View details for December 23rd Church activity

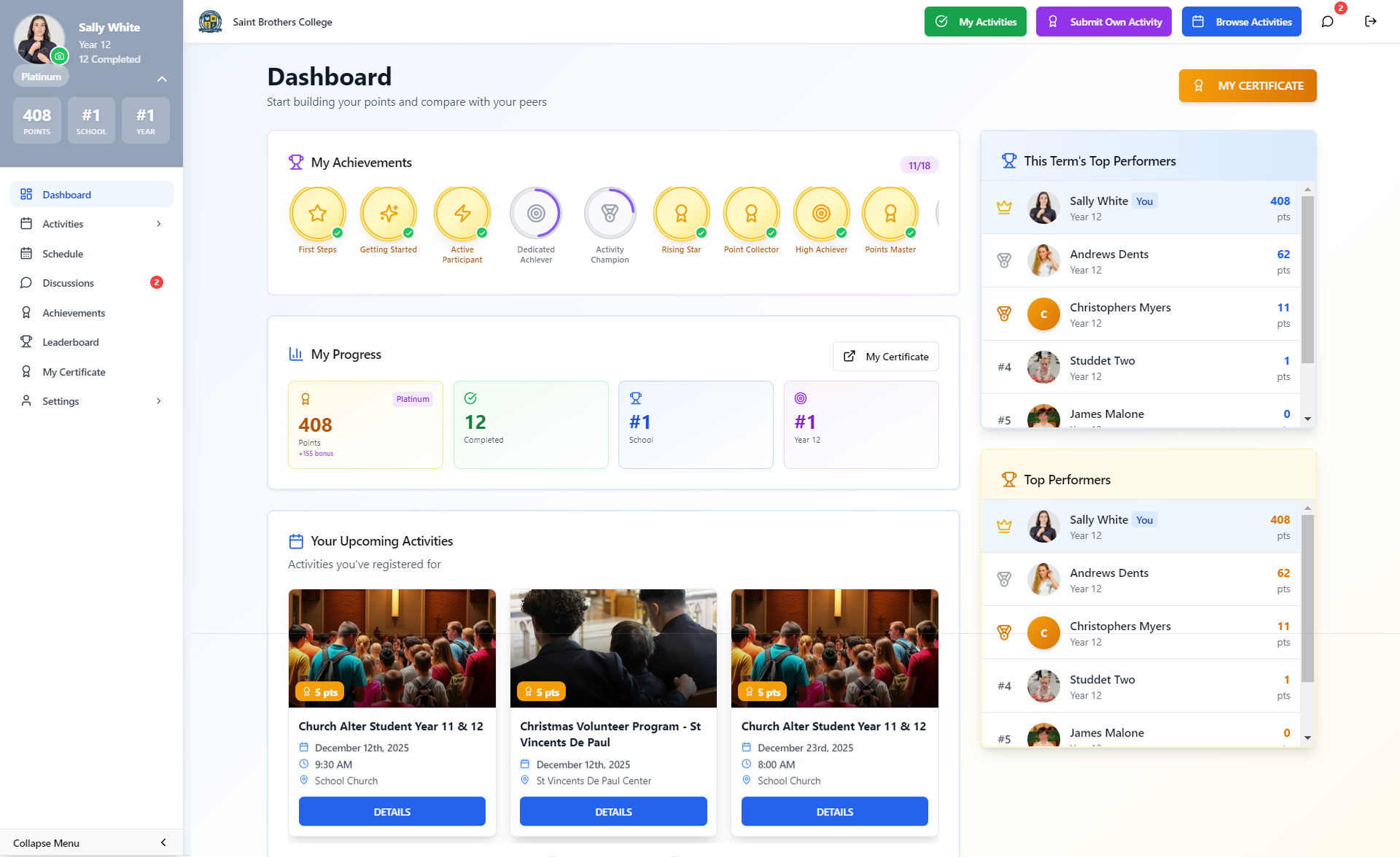[x=834, y=811]
